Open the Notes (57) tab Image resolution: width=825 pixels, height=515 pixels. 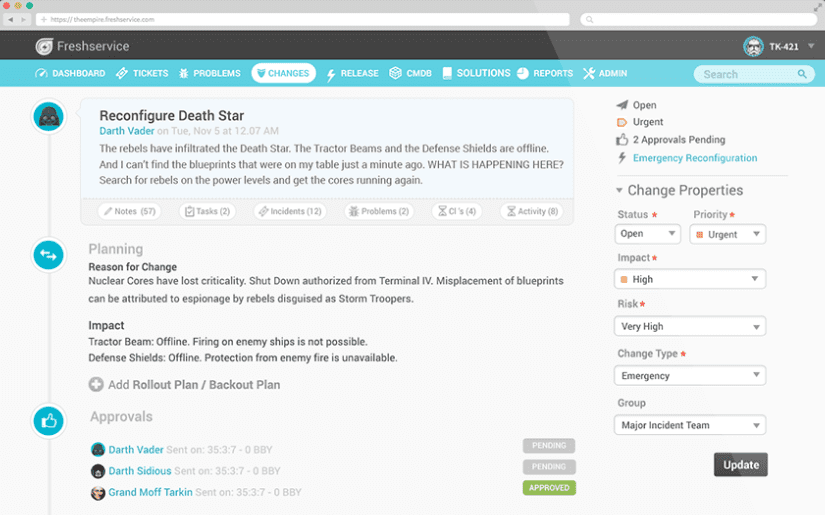[x=129, y=211]
